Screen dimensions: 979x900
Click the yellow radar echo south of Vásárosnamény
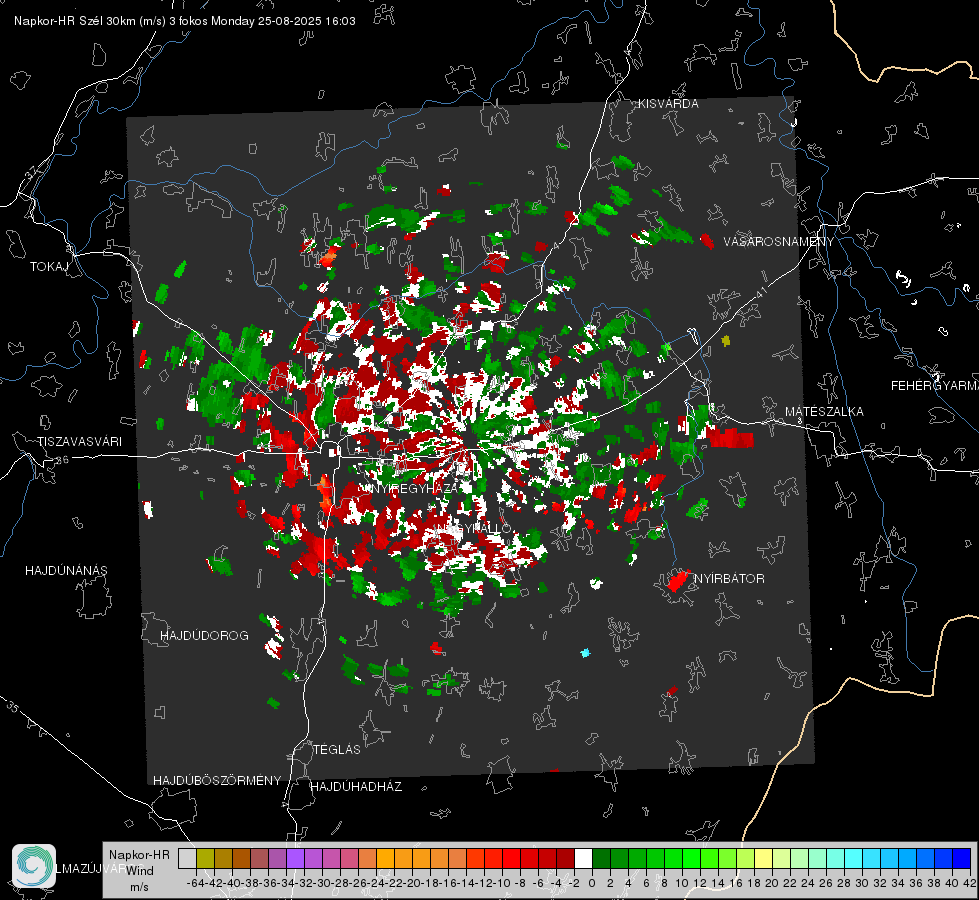tap(726, 341)
